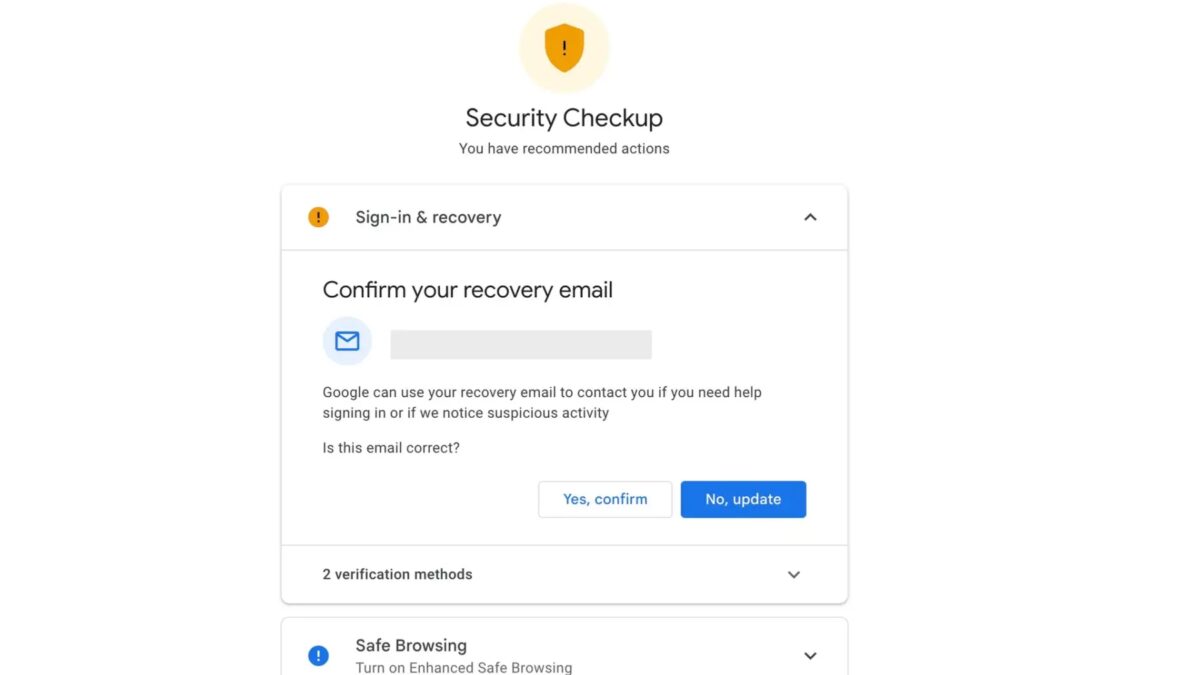The width and height of the screenshot is (1200, 675).
Task: Click the 2 verification methods row label
Action: click(x=397, y=574)
